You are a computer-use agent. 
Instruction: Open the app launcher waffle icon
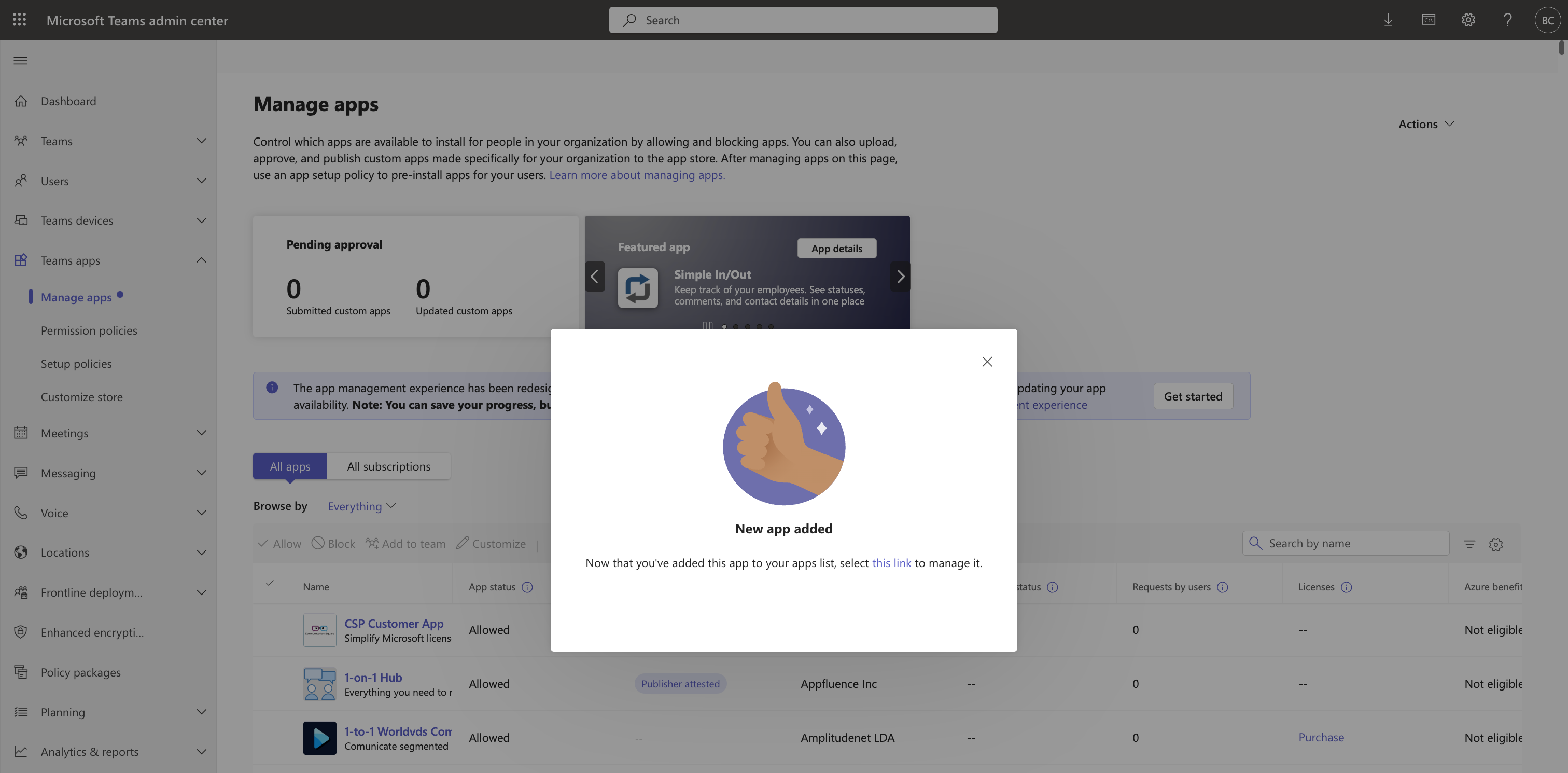coord(20,20)
